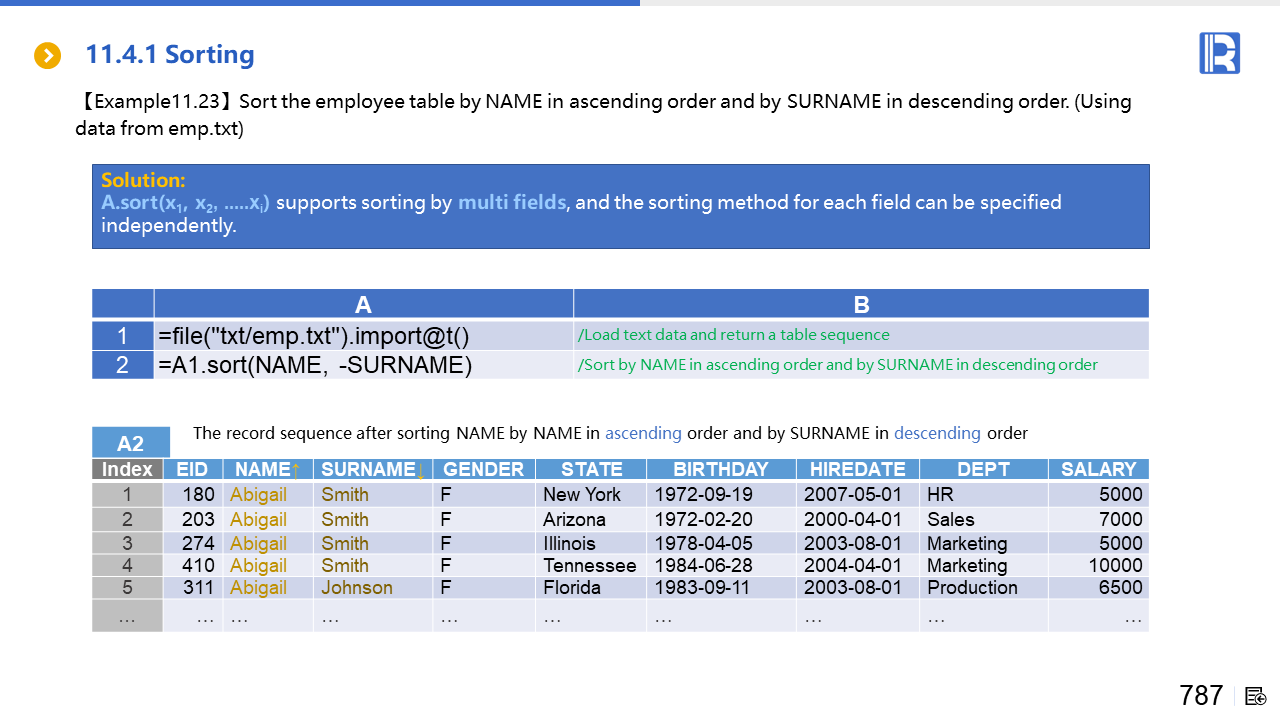Click the orange chevron icon beside Sorting heading
This screenshot has width=1280, height=720.
pos(47,56)
